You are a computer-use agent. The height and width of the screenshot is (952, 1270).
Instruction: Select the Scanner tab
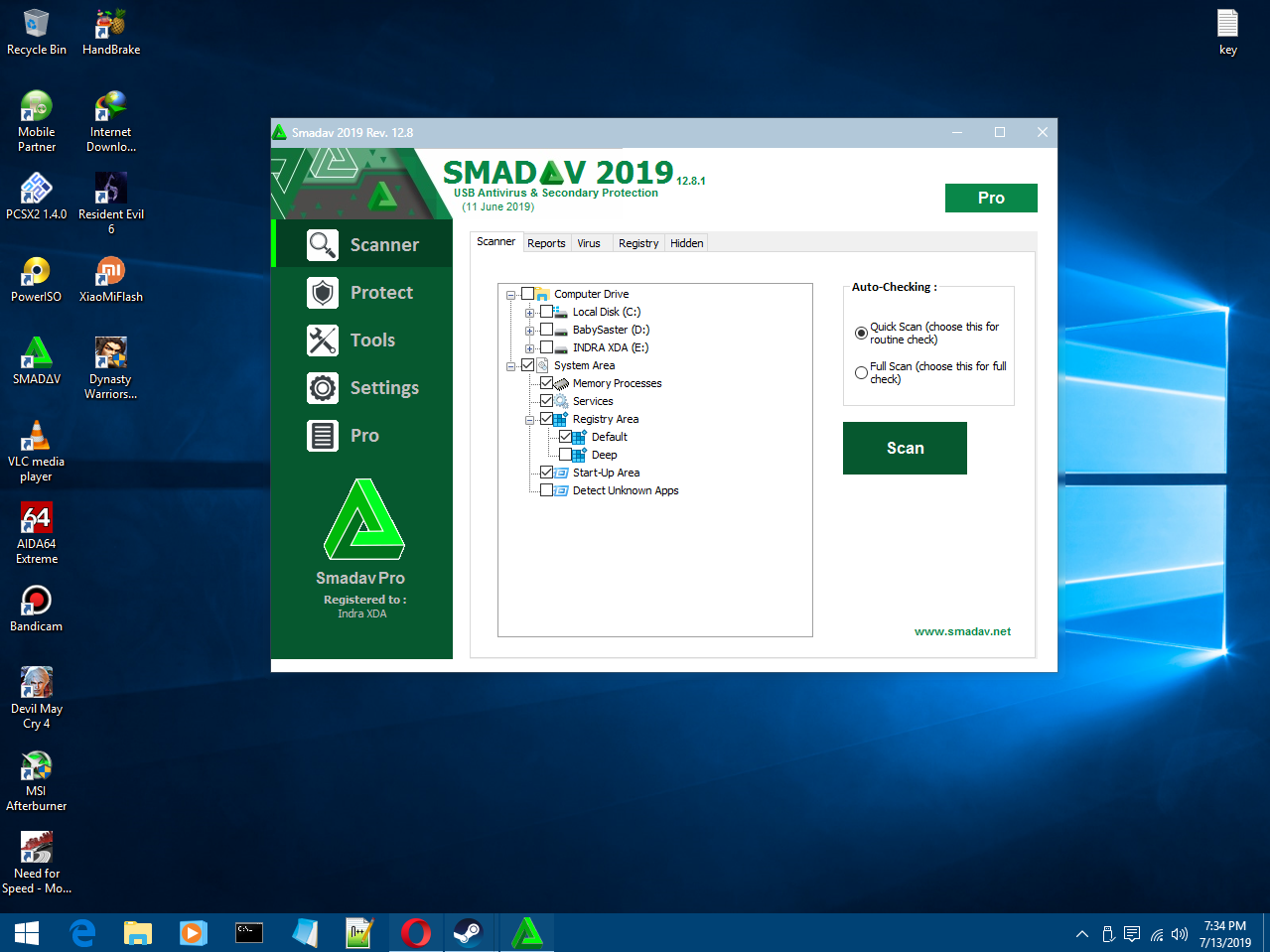pyautogui.click(x=495, y=241)
